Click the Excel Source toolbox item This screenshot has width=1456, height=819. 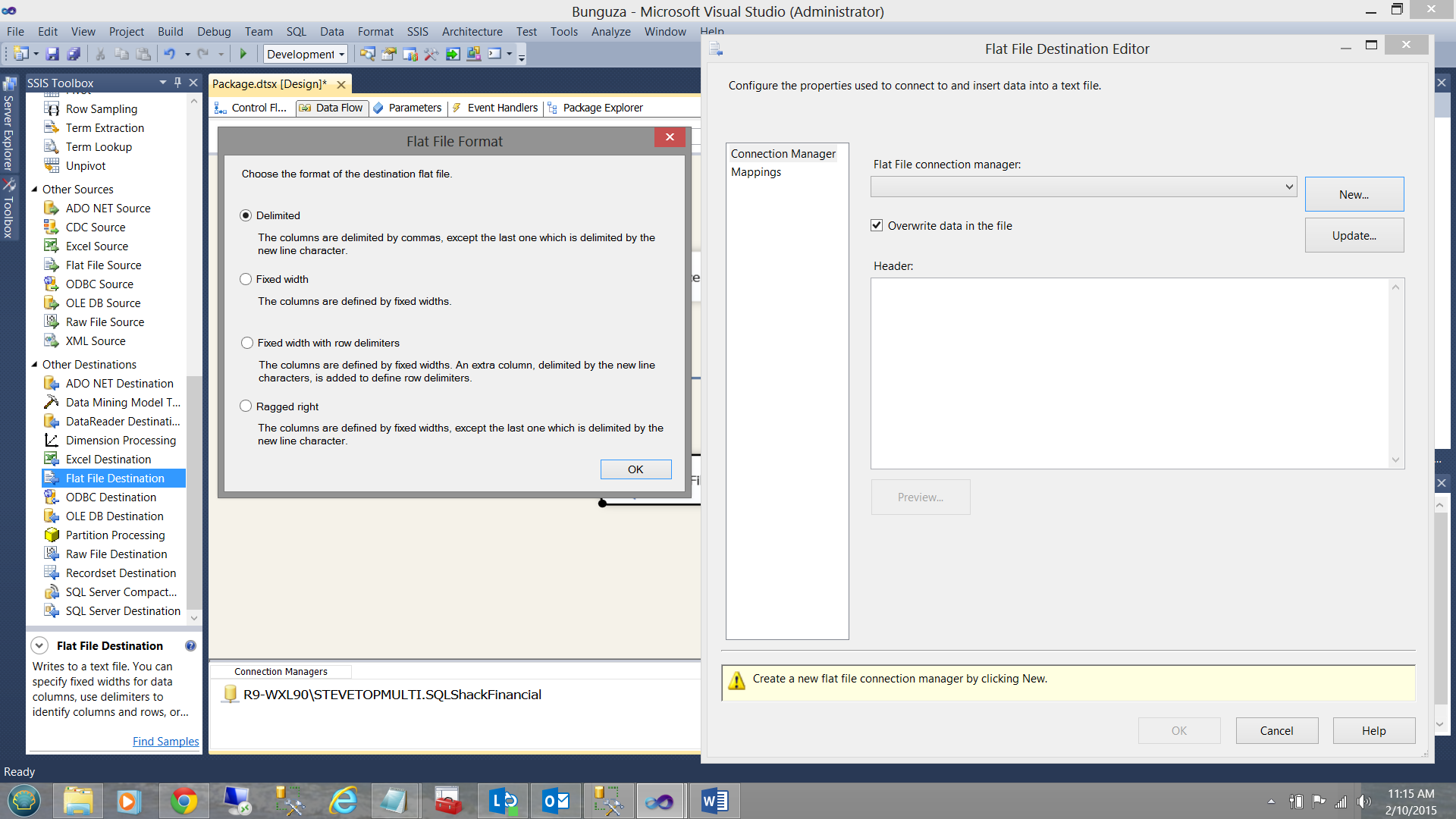pos(96,246)
